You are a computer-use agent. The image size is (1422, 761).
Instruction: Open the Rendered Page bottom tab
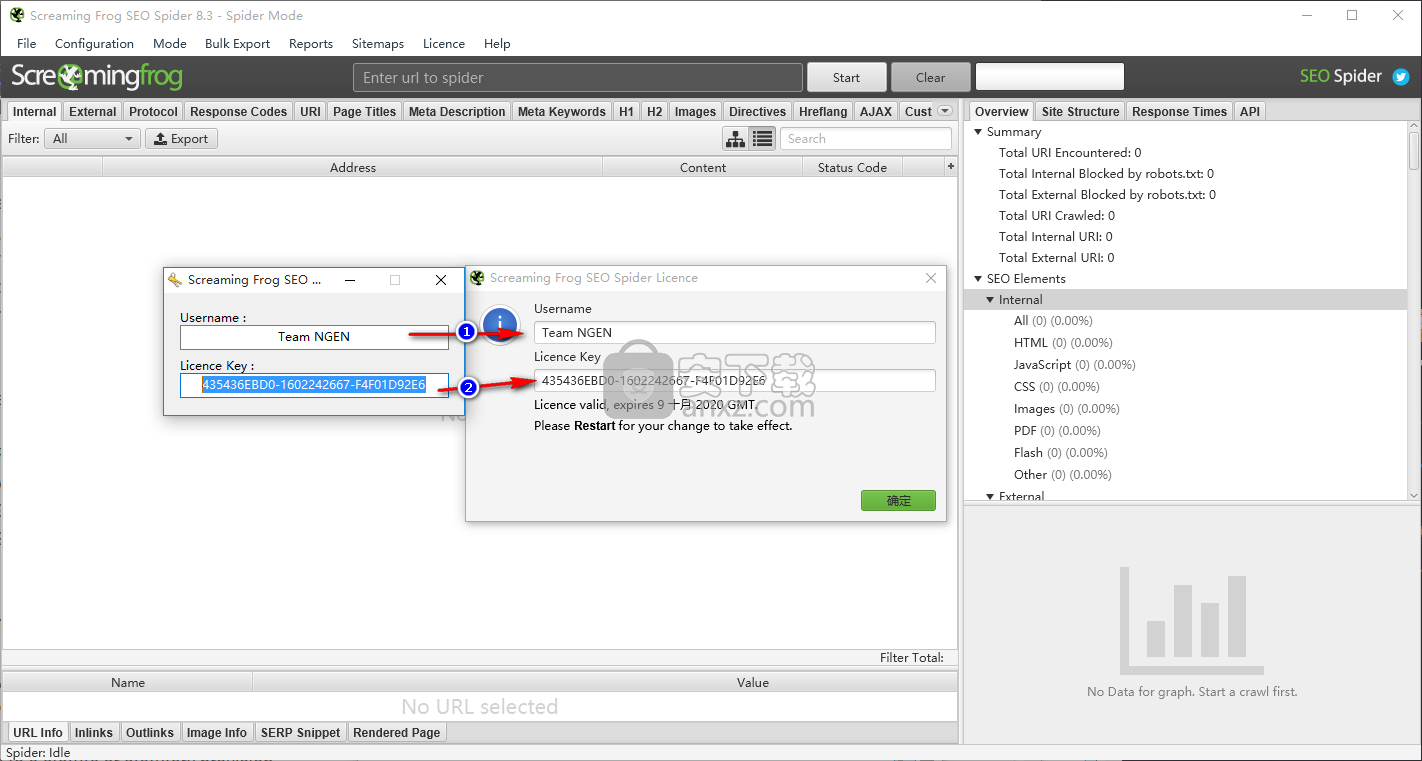click(x=396, y=733)
